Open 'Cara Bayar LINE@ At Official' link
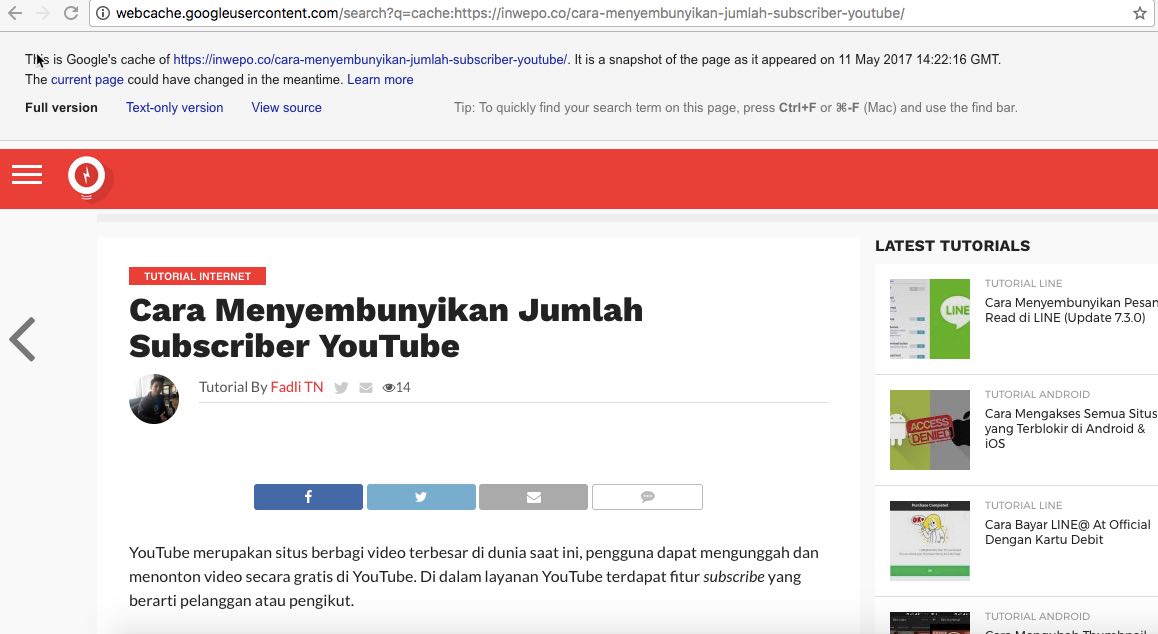The width and height of the screenshot is (1158, 634). [x=1067, y=532]
